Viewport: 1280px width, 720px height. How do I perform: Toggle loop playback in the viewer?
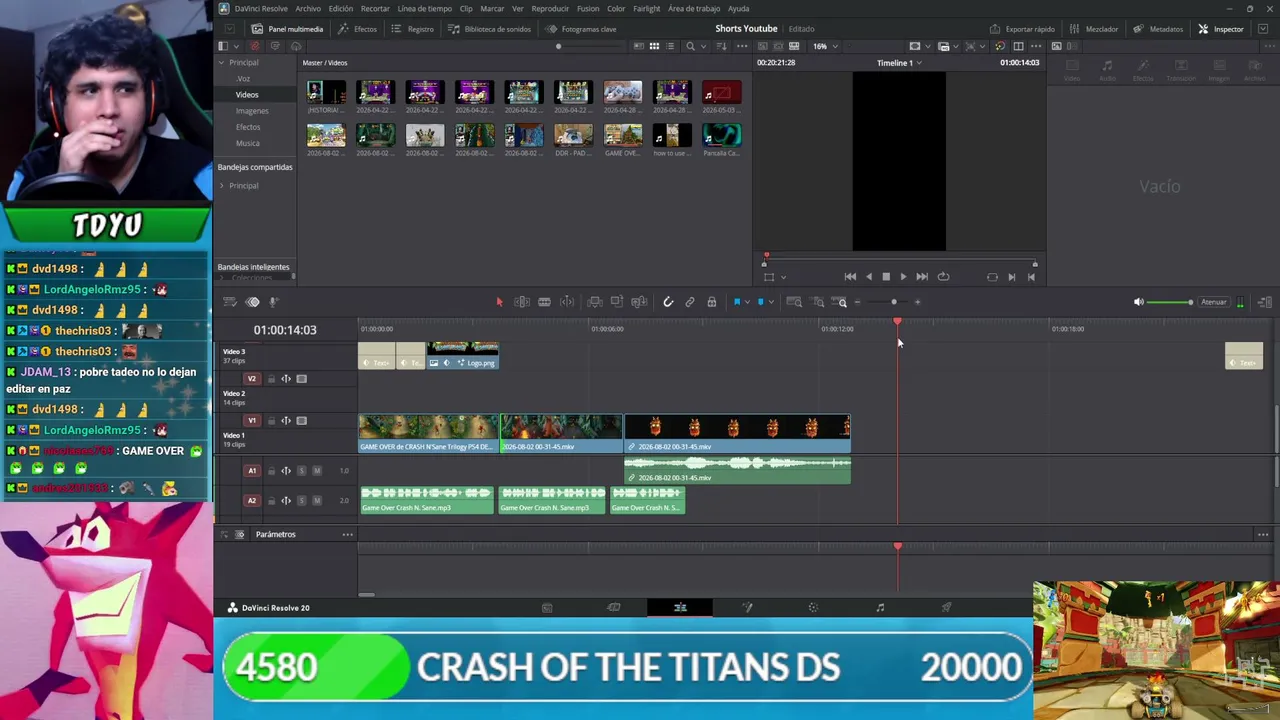pos(943,277)
